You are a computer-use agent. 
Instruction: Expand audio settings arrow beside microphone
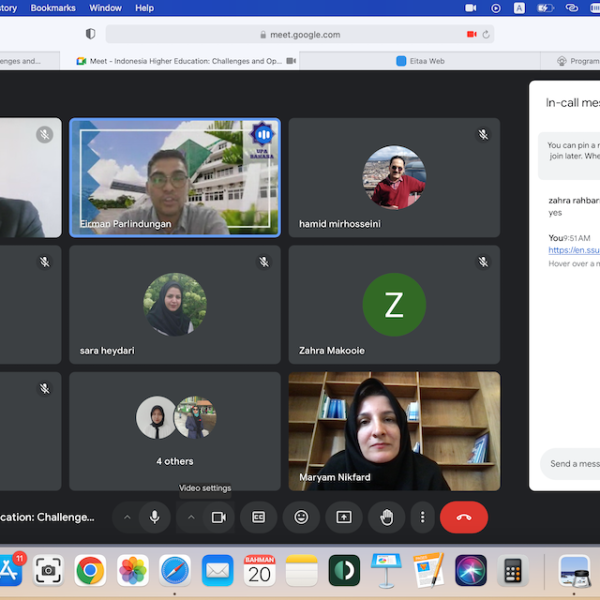(127, 517)
